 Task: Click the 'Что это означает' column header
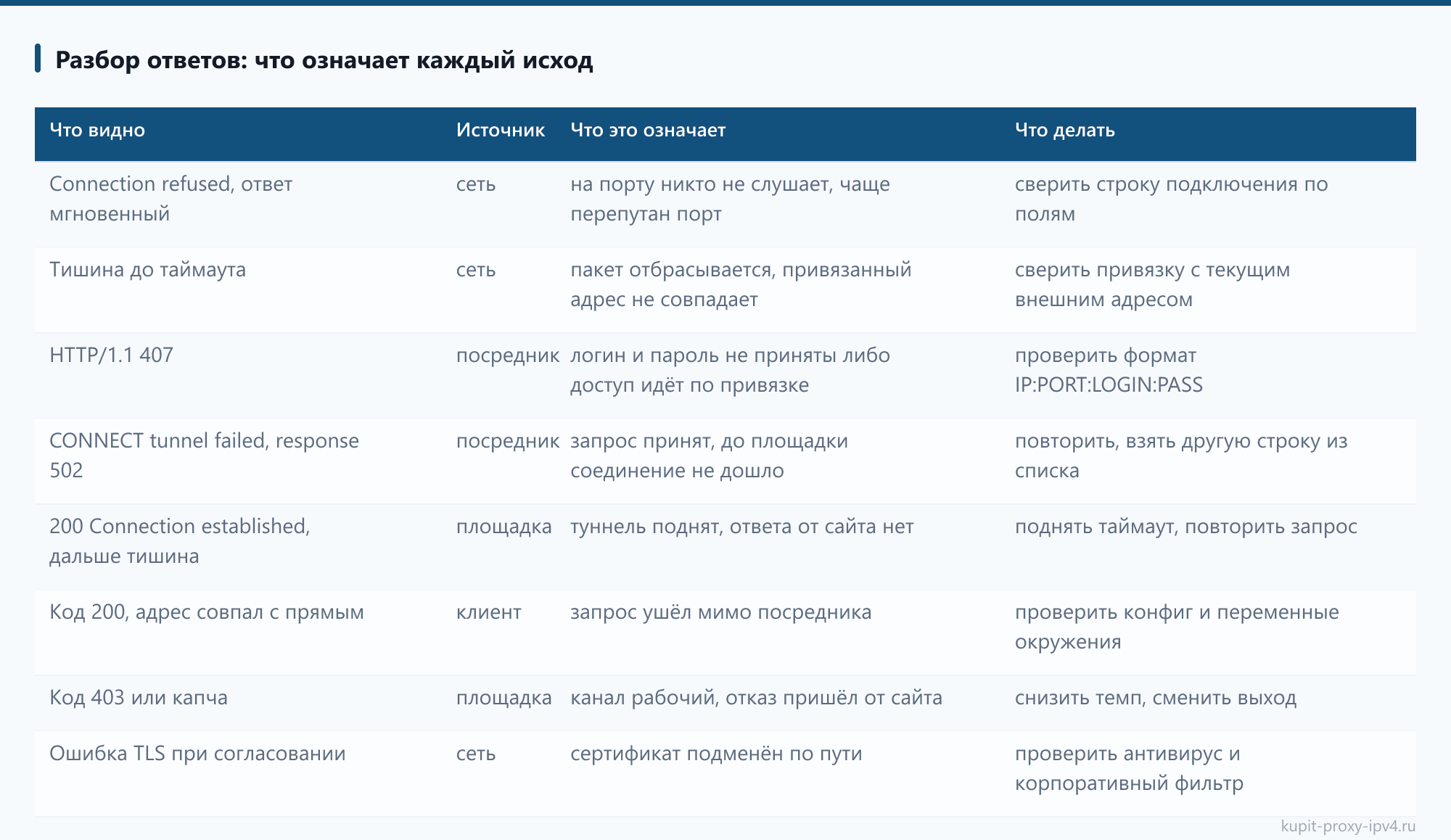point(648,131)
